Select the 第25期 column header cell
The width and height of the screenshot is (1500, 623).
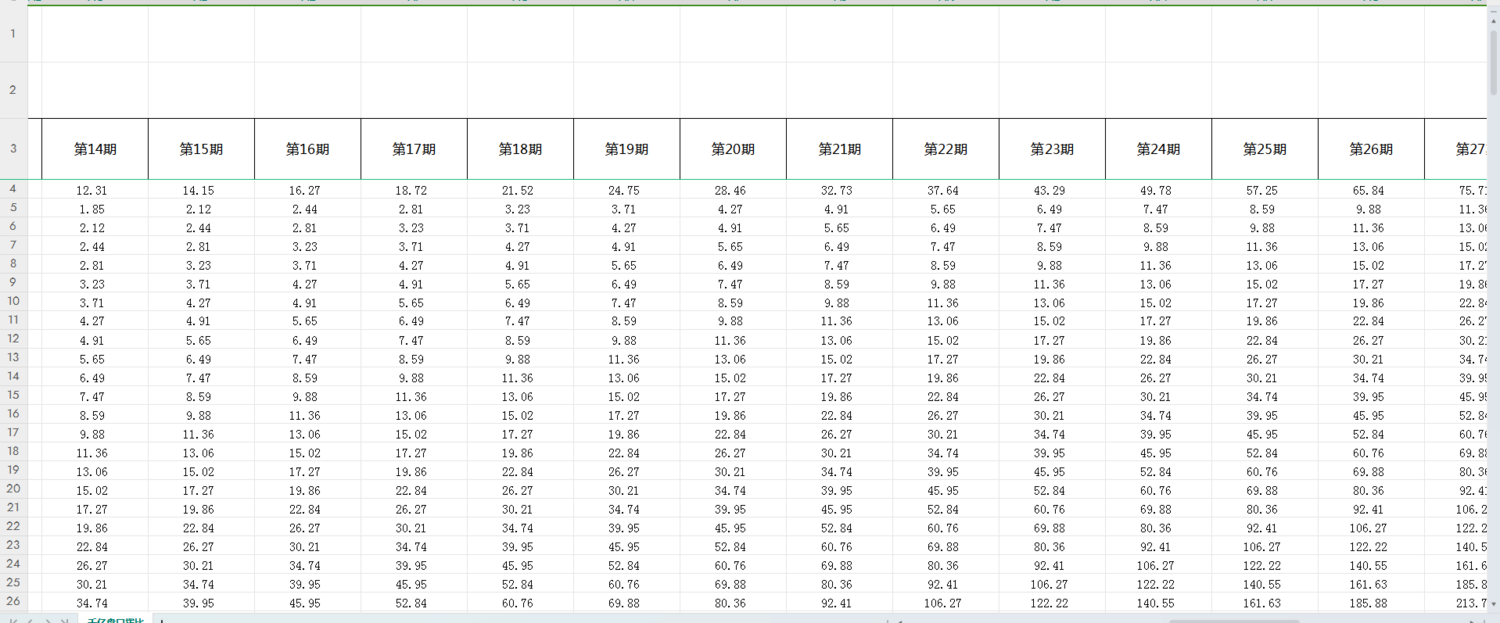(1265, 149)
